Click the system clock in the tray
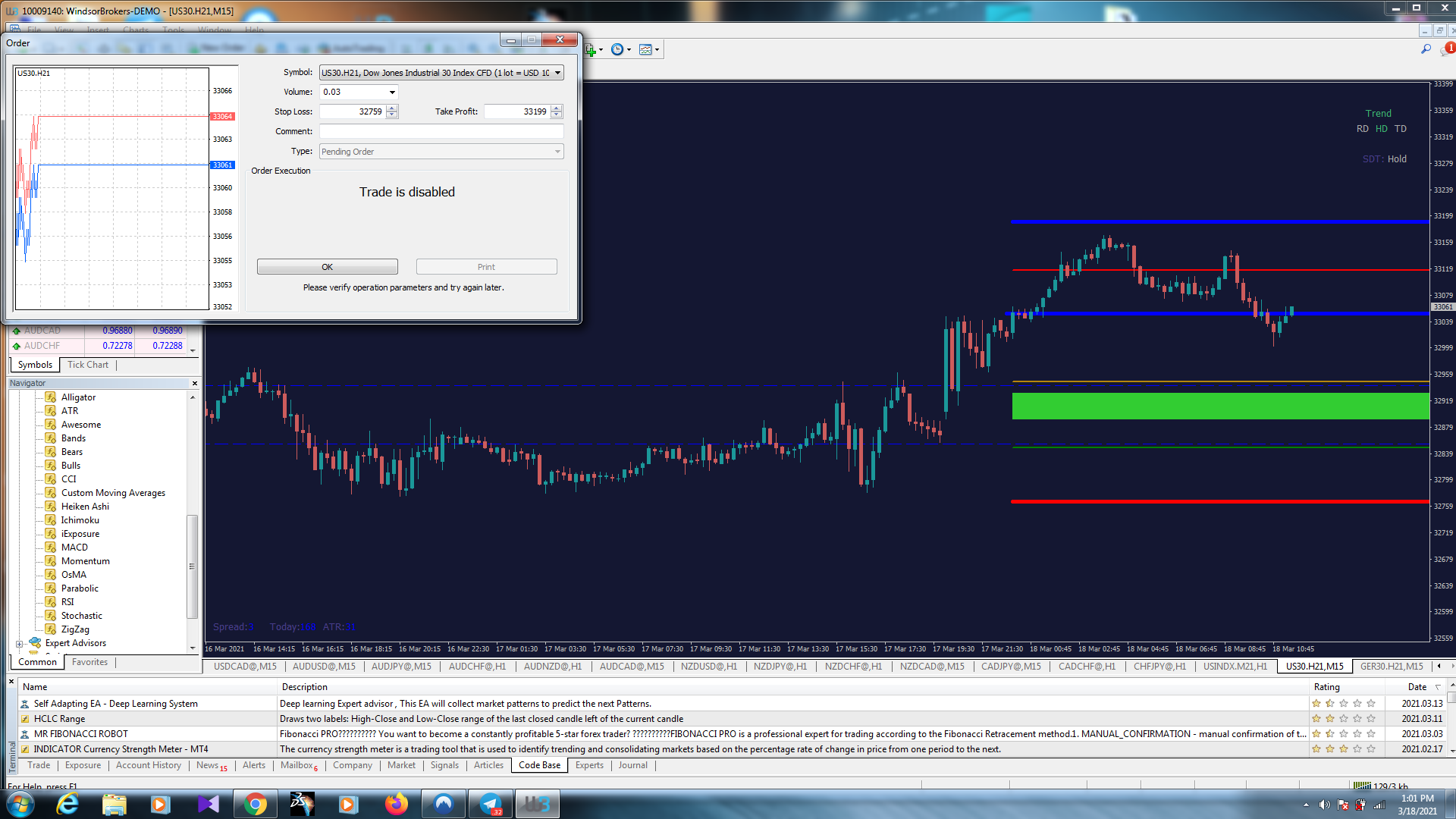This screenshot has width=1456, height=819. (1417, 805)
